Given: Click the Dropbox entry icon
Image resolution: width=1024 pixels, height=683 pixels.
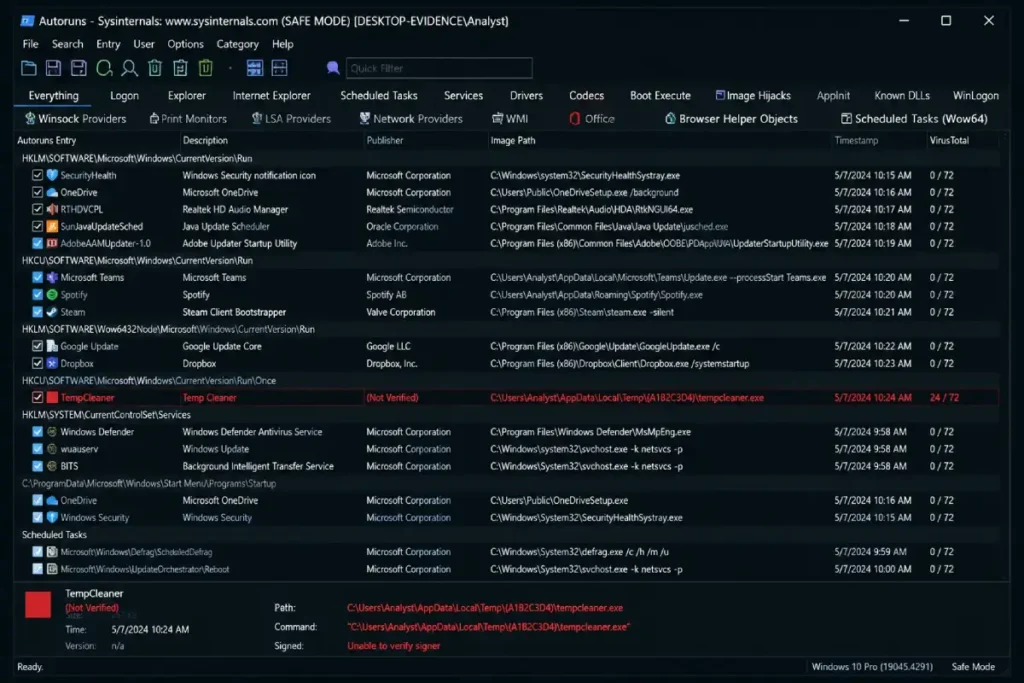Looking at the screenshot, I should [x=52, y=363].
